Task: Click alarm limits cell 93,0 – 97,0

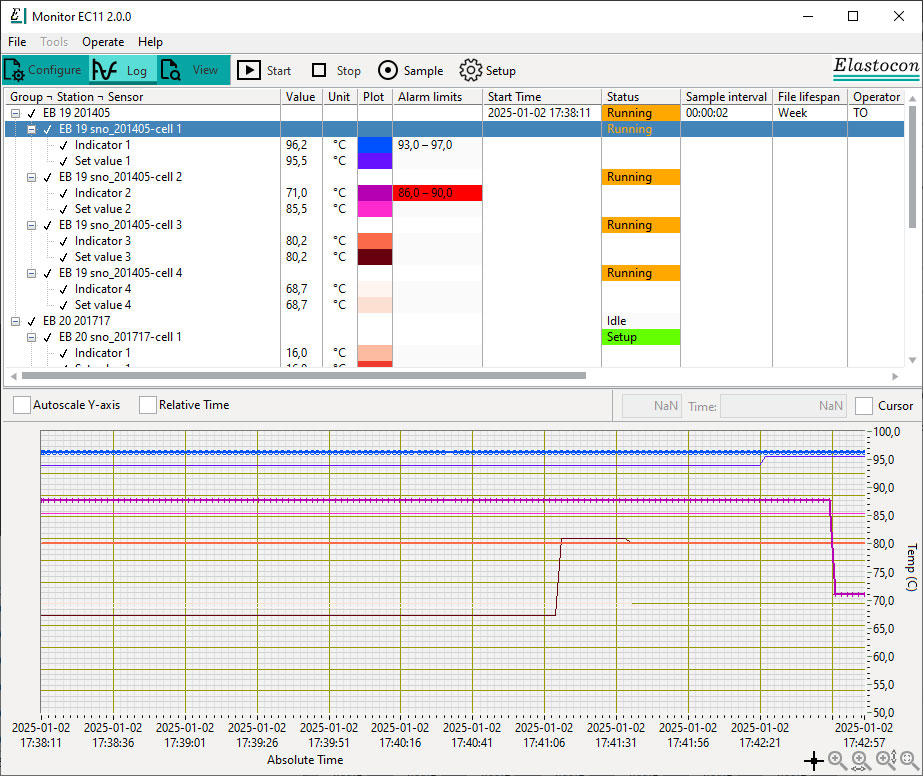Action: pos(437,145)
